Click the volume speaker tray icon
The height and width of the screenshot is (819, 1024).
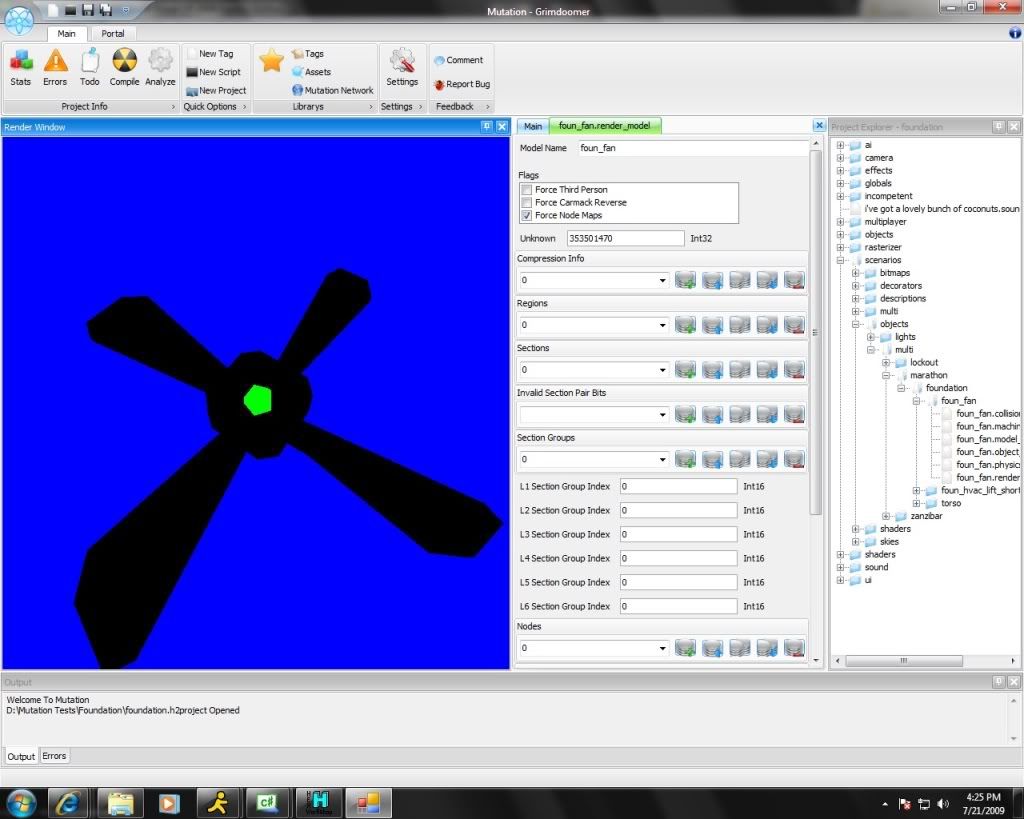[x=943, y=803]
